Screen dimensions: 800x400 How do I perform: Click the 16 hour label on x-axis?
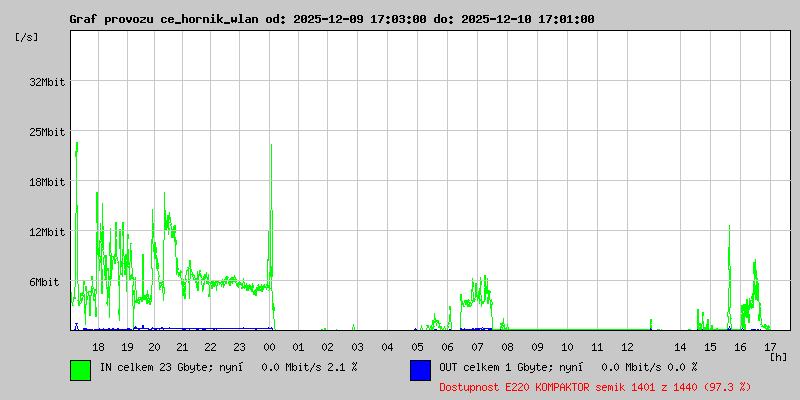coord(740,347)
